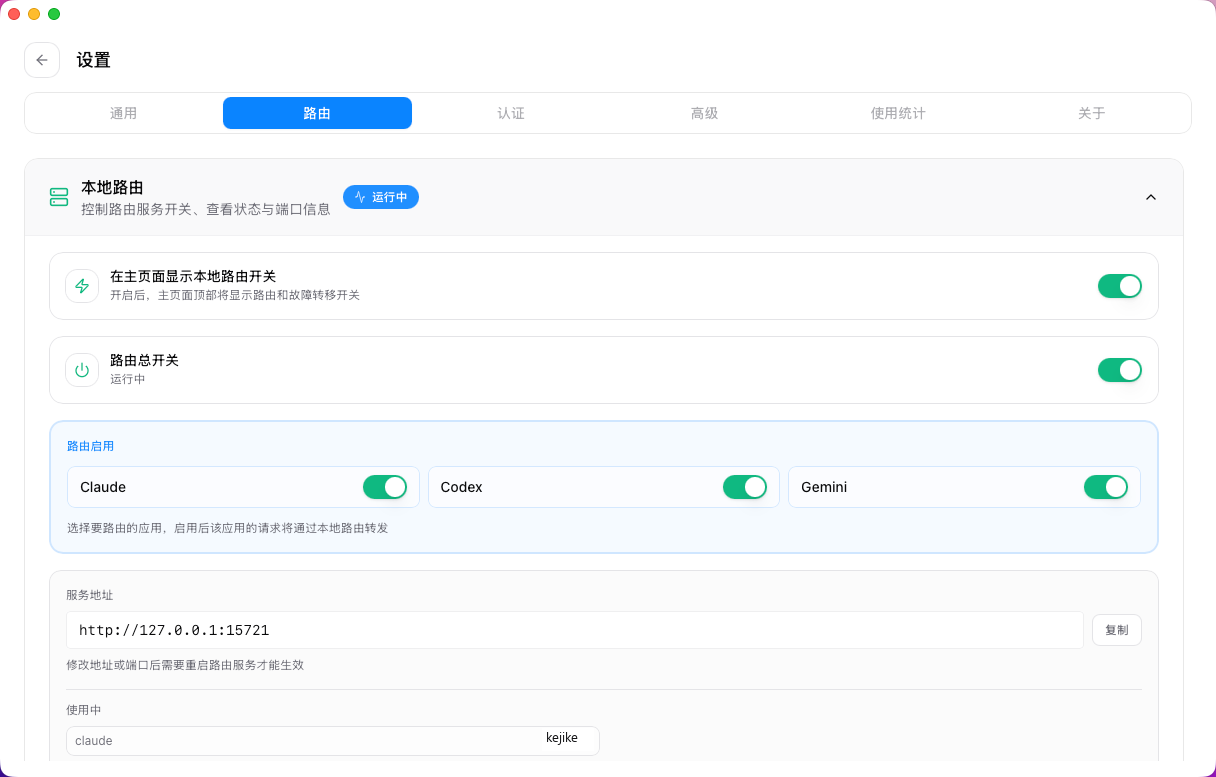The height and width of the screenshot is (777, 1216).
Task: Click the lightning bolt icon
Action: coord(82,286)
